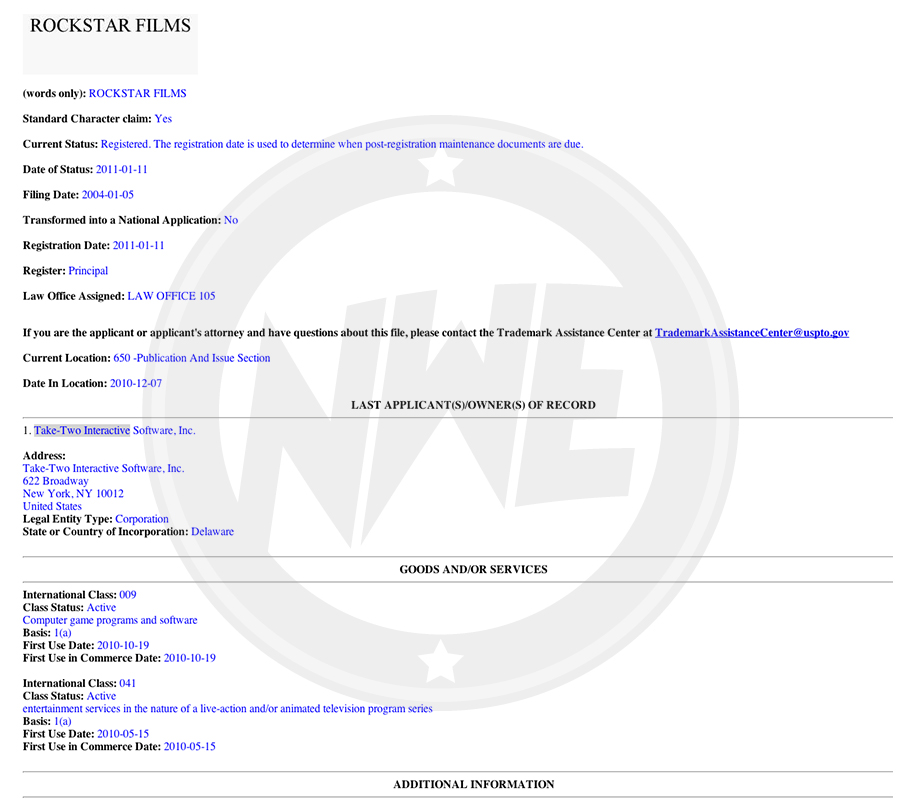This screenshot has height=800, width=908.
Task: Open the TrademarkAssistanceCenter@uspto.gov email link
Action: [x=751, y=332]
